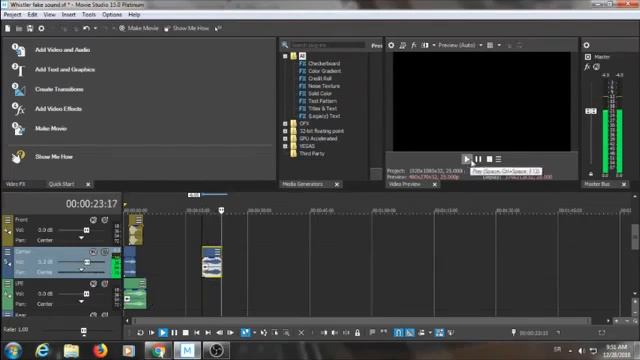Switch to the Video FX tab

[x=16, y=184]
